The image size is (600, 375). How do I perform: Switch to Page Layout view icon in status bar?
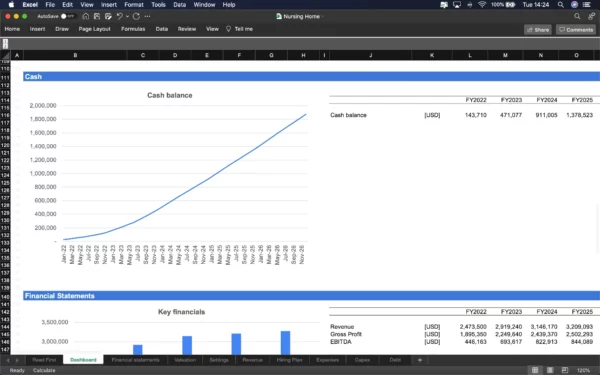pyautogui.click(x=550, y=370)
